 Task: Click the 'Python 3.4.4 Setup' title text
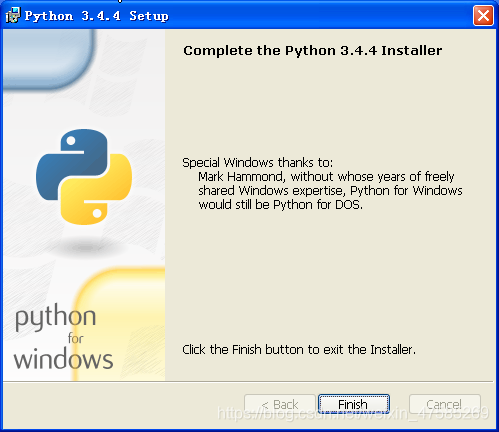point(97,16)
